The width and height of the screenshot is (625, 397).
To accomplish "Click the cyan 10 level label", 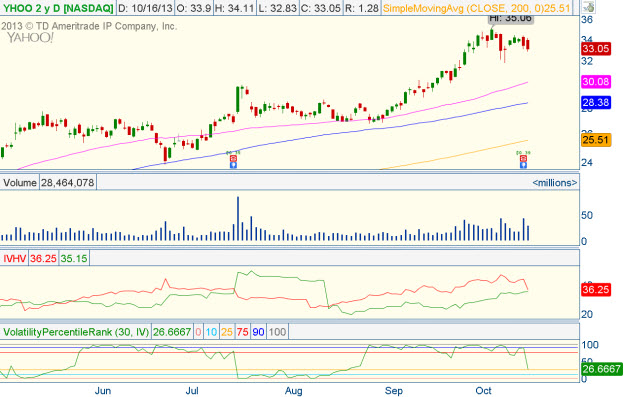I will click(x=211, y=332).
